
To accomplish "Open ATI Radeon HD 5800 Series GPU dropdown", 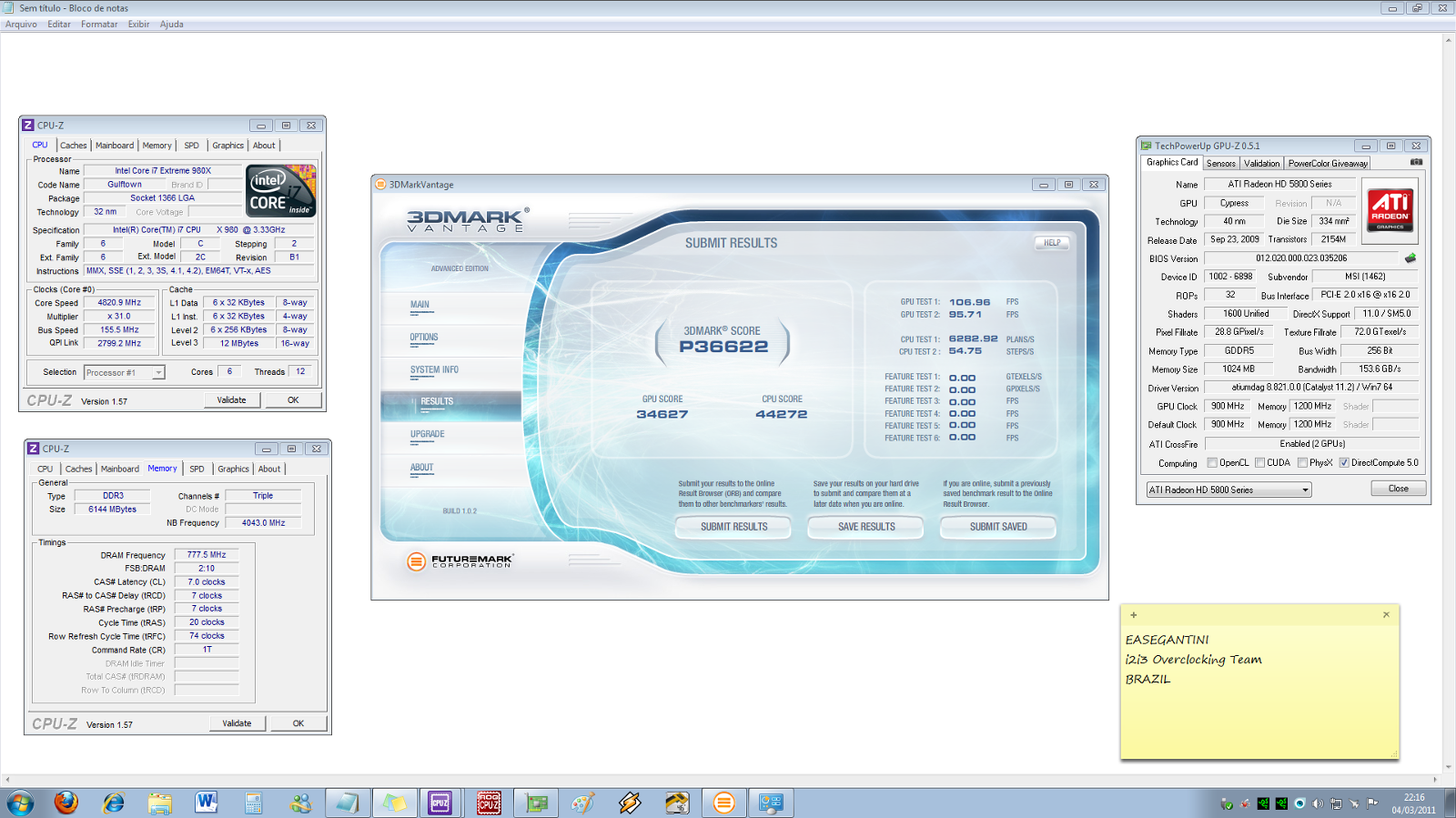I will [x=1228, y=490].
